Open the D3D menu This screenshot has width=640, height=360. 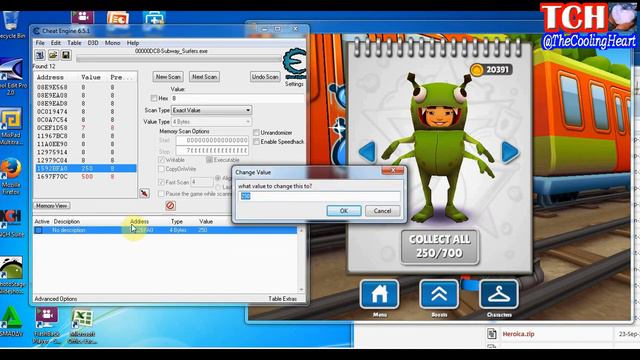(x=93, y=43)
